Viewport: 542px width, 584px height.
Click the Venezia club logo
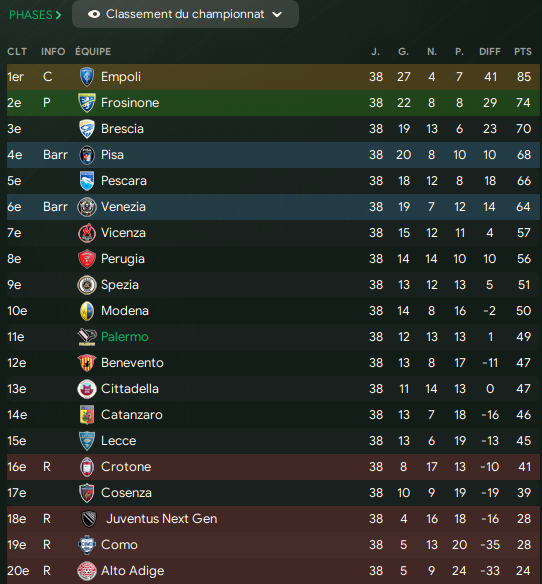coord(87,207)
